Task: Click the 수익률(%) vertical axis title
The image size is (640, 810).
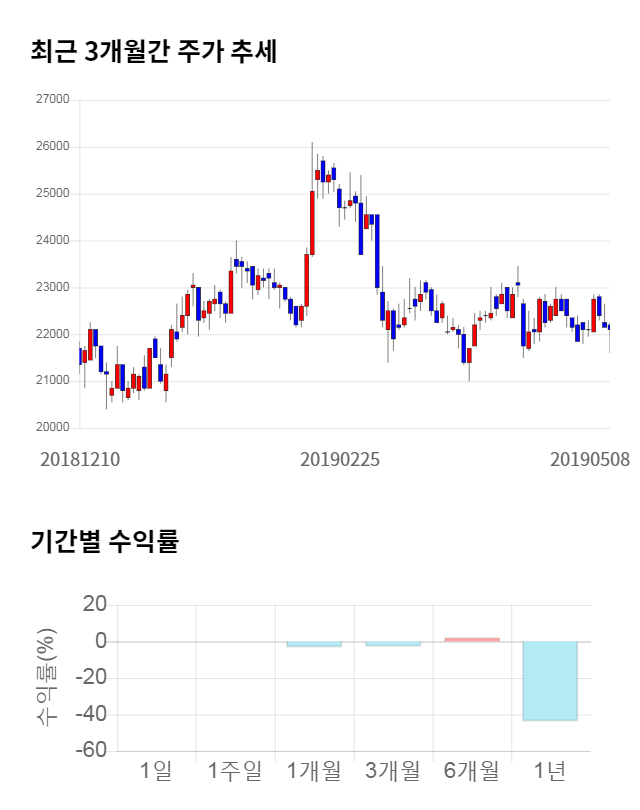Action: (47, 678)
